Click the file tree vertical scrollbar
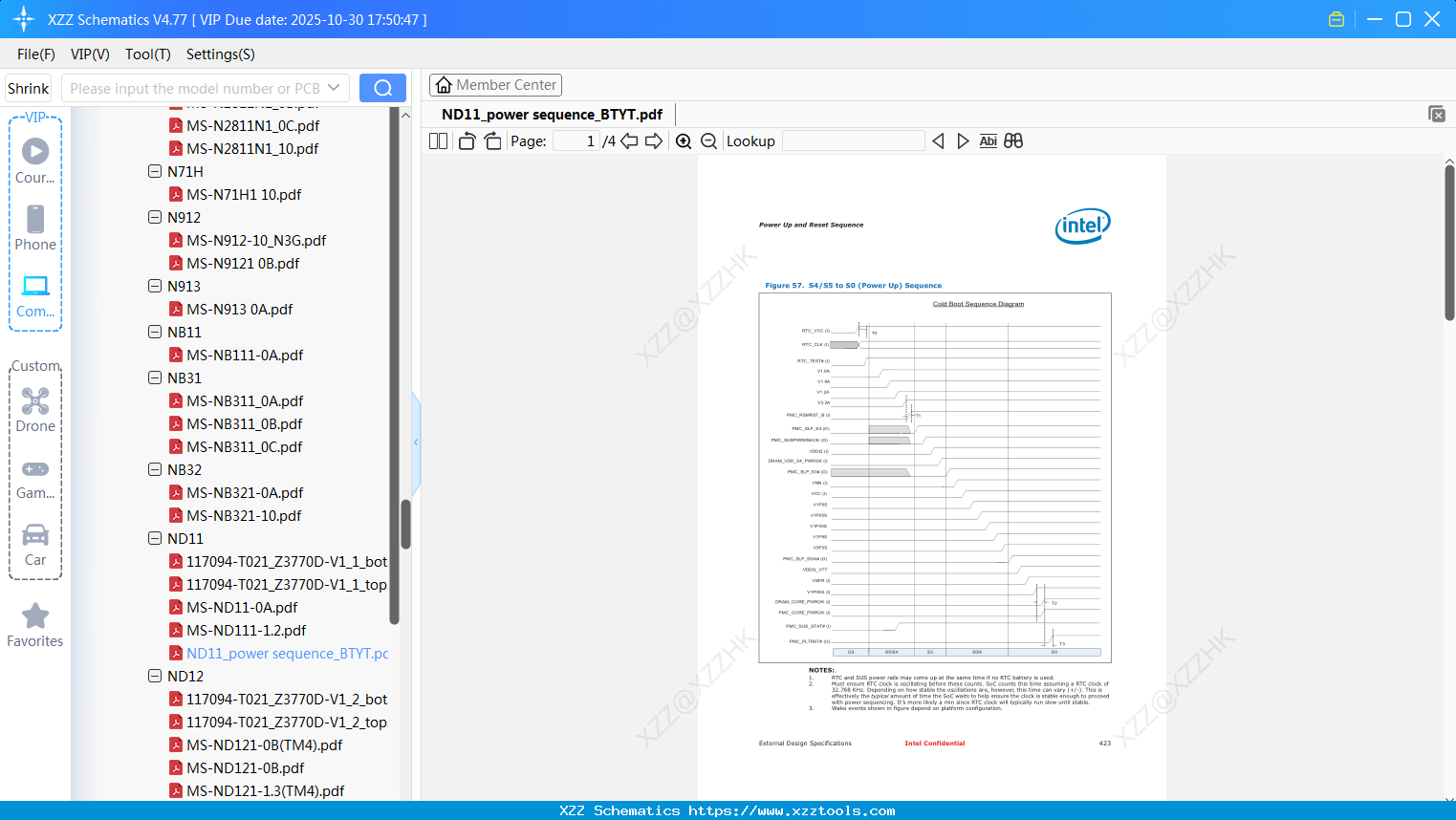 click(x=405, y=524)
